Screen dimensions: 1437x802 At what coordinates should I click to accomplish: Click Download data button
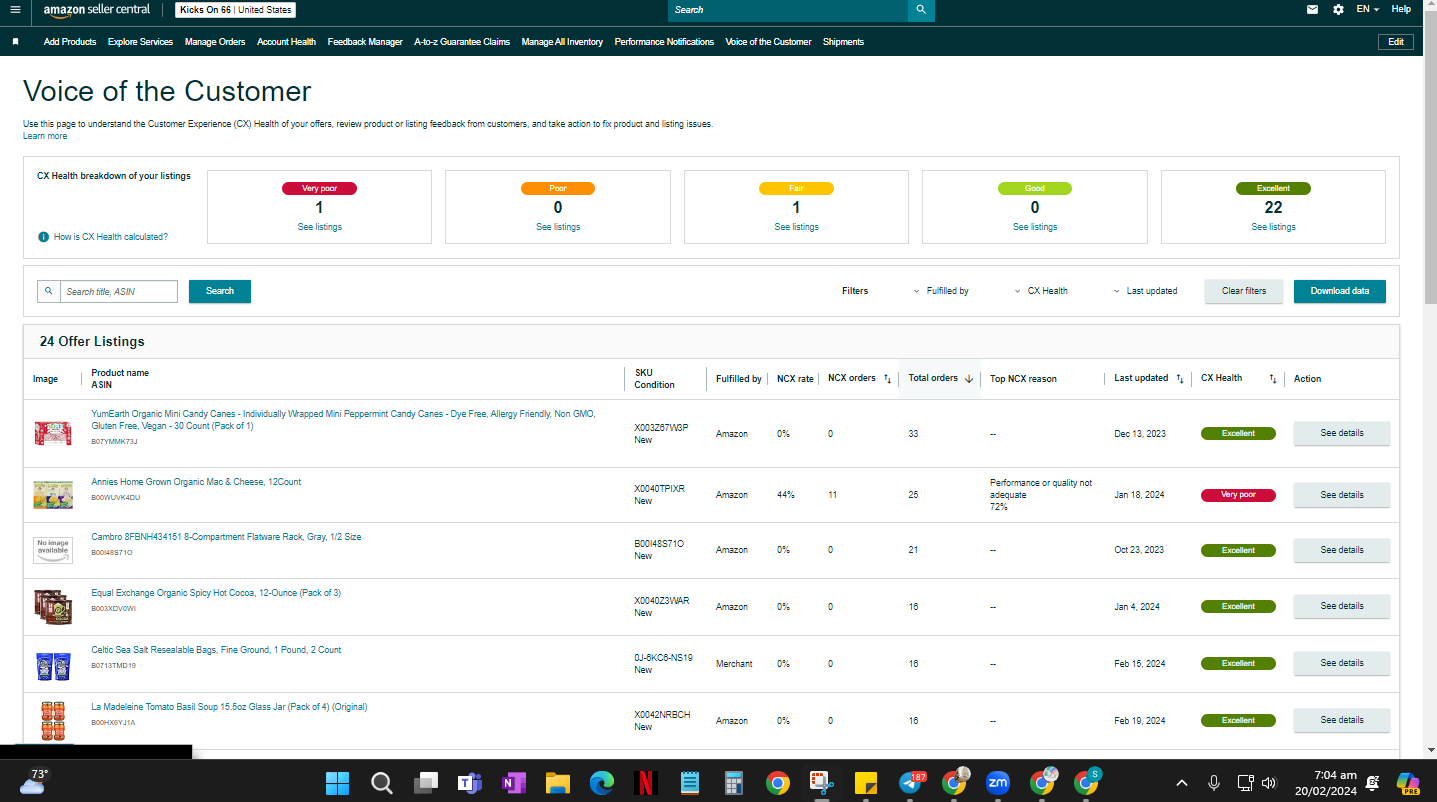click(1340, 291)
